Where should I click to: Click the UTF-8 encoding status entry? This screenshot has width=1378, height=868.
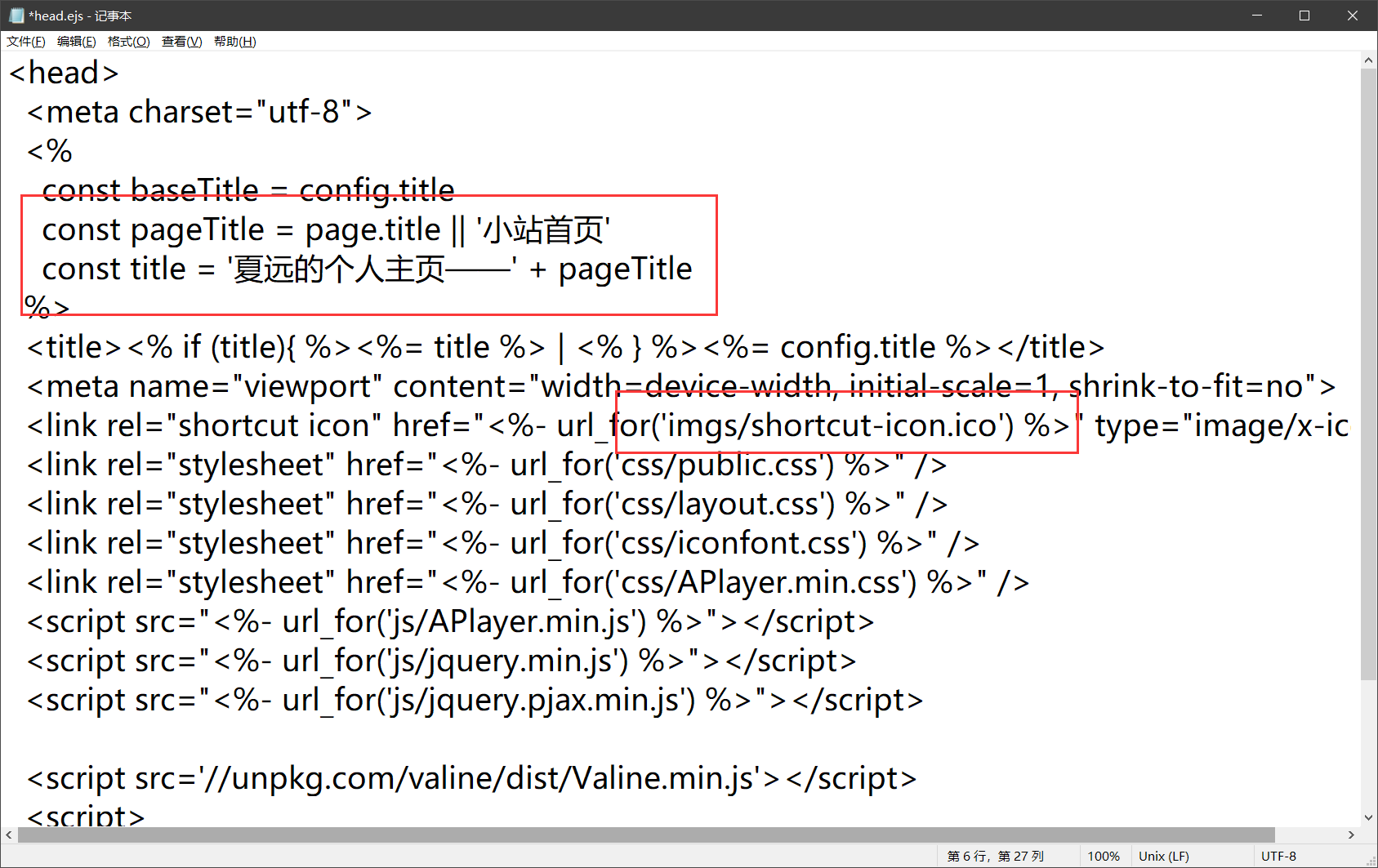click(x=1278, y=856)
